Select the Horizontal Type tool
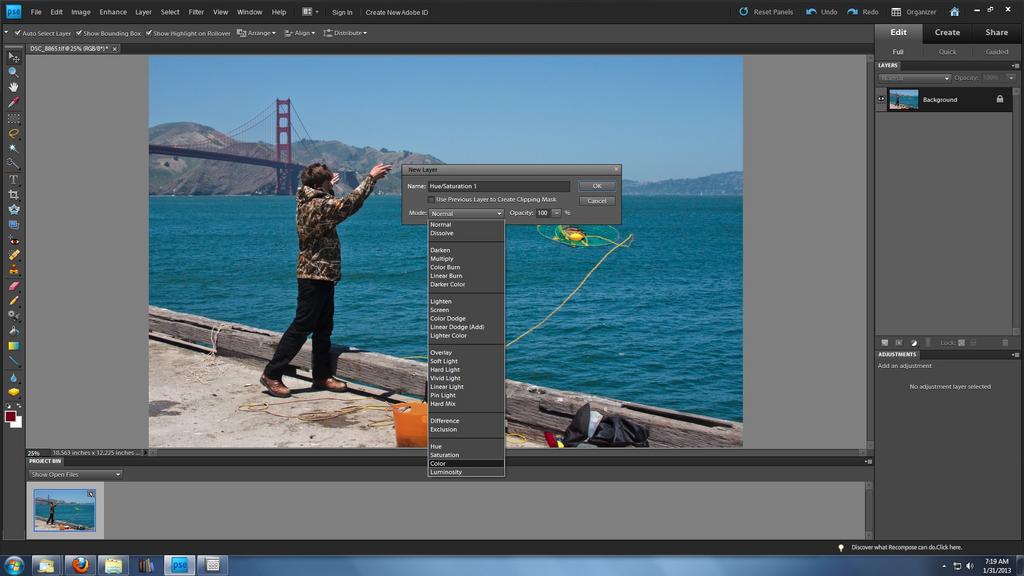The height and width of the screenshot is (576, 1024). pos(13,179)
